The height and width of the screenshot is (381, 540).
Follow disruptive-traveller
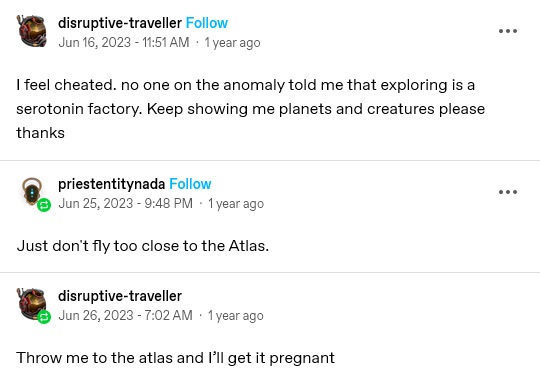point(207,23)
